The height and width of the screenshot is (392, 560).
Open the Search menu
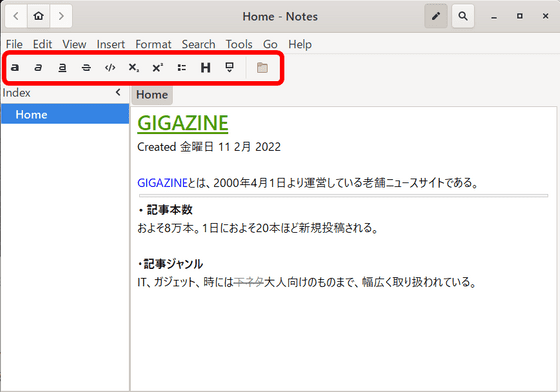199,44
